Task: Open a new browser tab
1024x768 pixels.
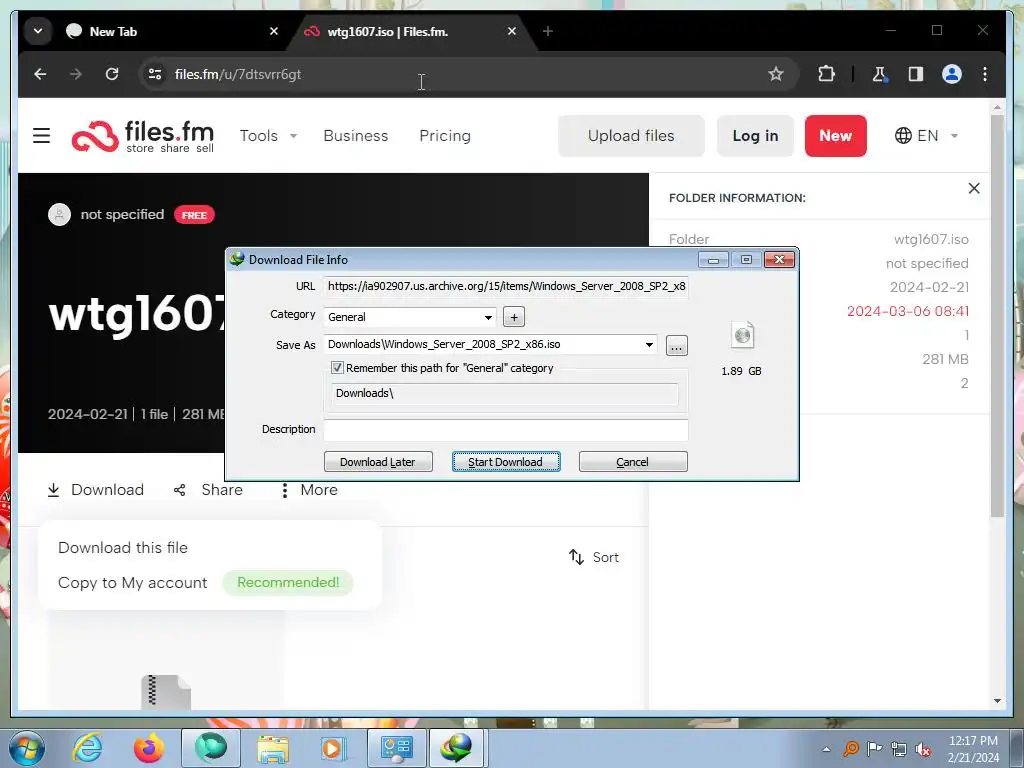Action: point(548,31)
